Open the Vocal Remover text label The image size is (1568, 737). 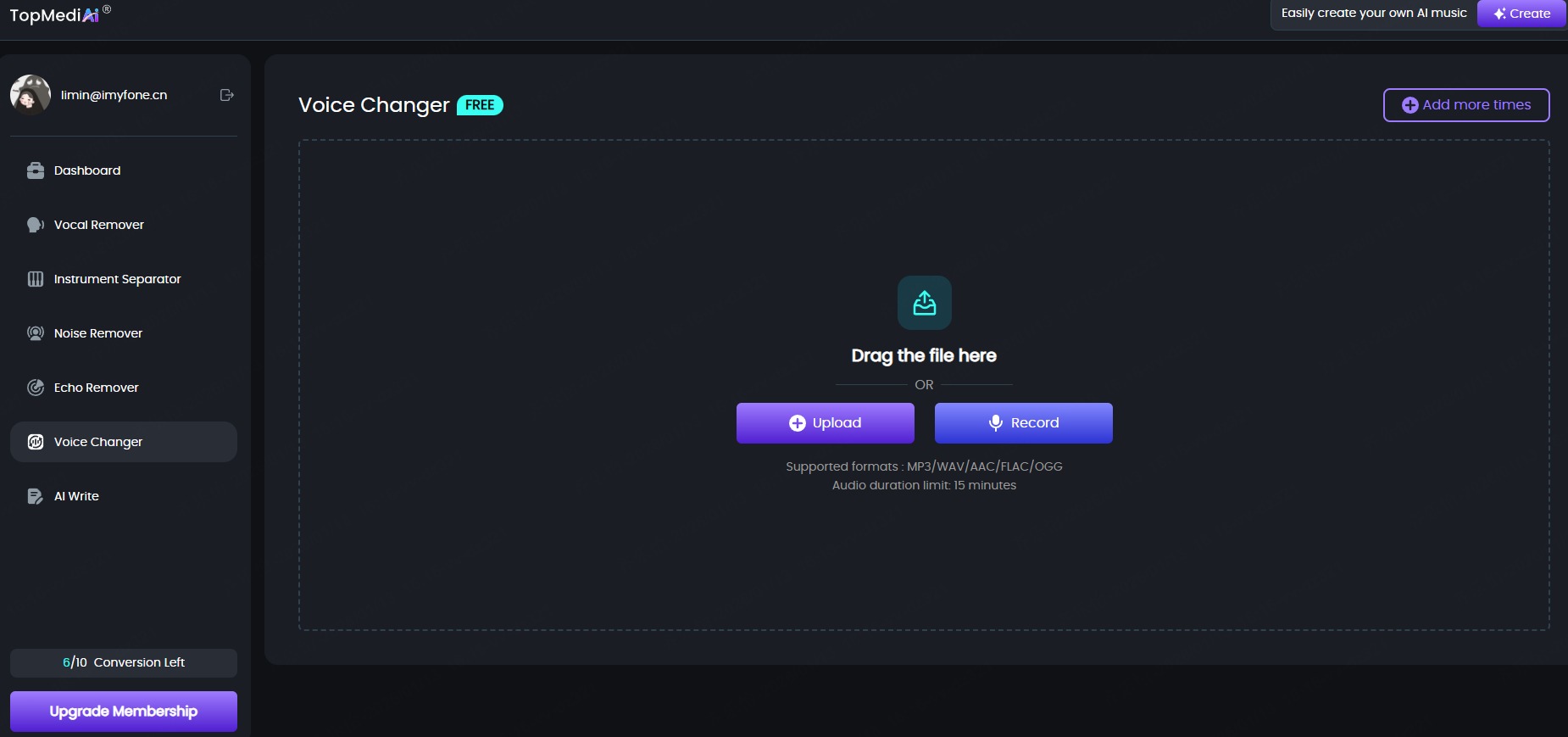tap(99, 225)
